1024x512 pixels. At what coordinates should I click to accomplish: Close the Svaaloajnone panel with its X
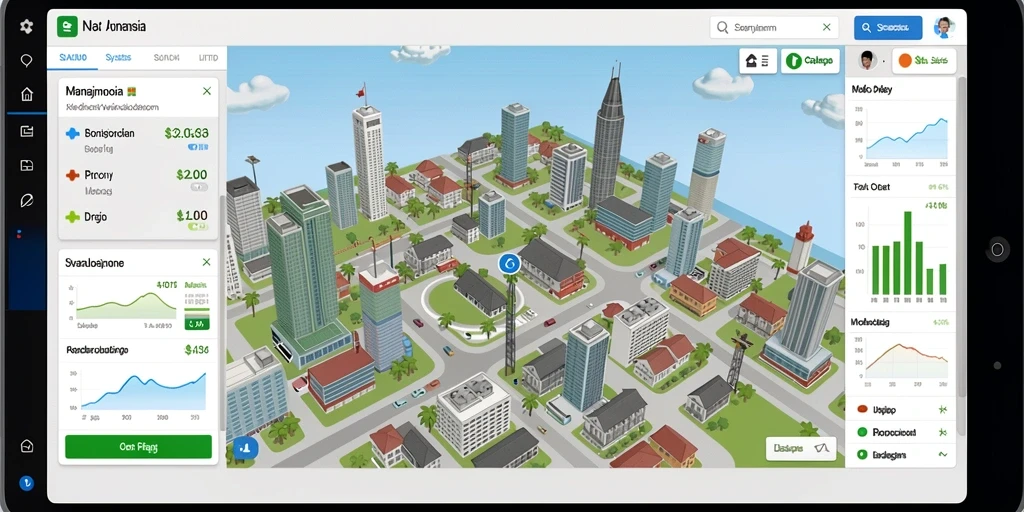pos(206,262)
